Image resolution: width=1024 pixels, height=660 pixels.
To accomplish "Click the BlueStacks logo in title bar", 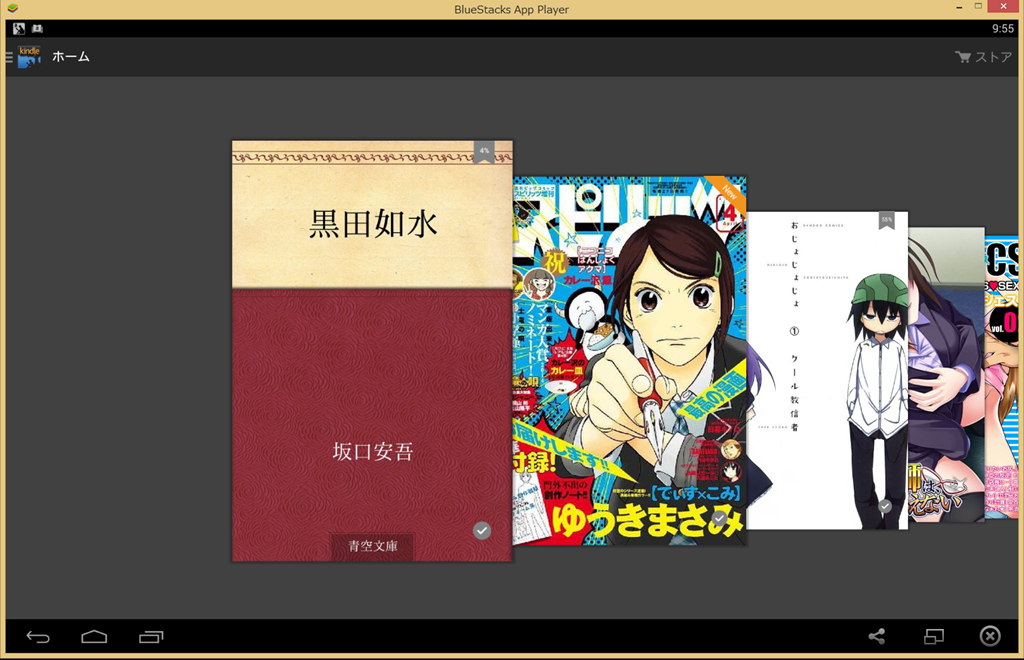I will coord(13,9).
